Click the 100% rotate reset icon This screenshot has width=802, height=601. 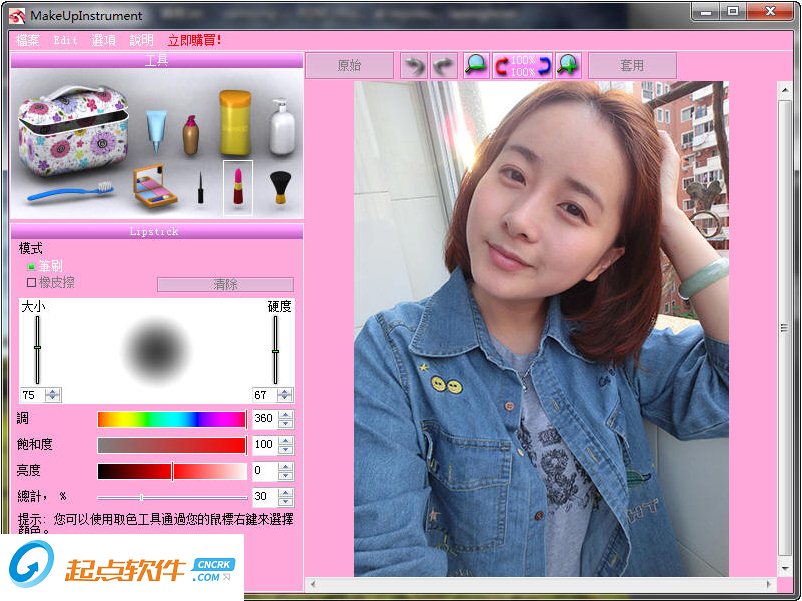[x=524, y=65]
